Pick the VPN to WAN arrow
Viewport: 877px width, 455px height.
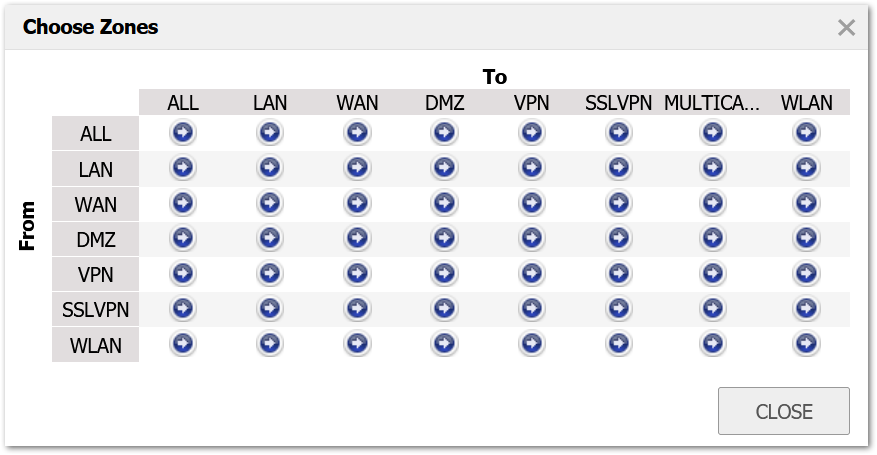click(x=357, y=273)
